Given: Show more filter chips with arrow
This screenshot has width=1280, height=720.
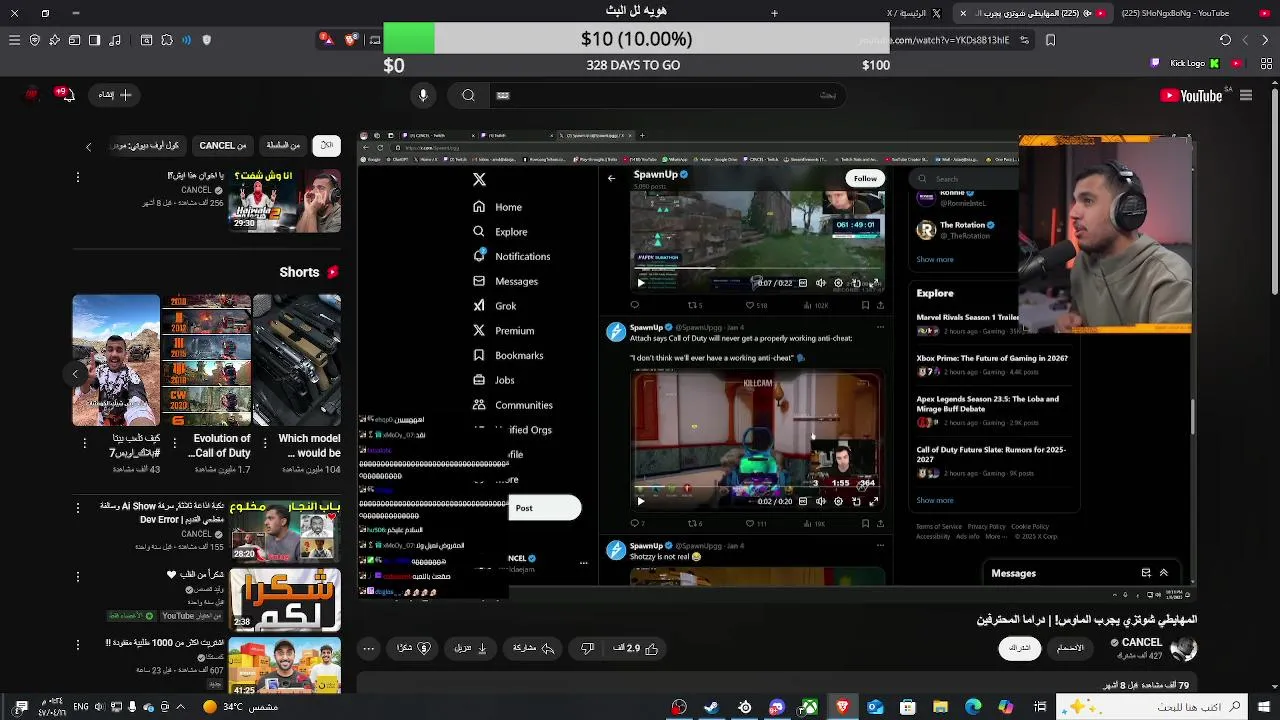Looking at the screenshot, I should point(88,147).
